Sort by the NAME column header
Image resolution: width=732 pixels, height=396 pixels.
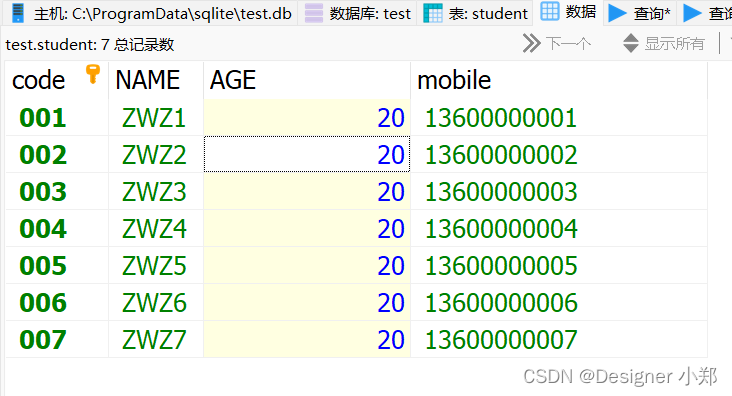[x=156, y=80]
